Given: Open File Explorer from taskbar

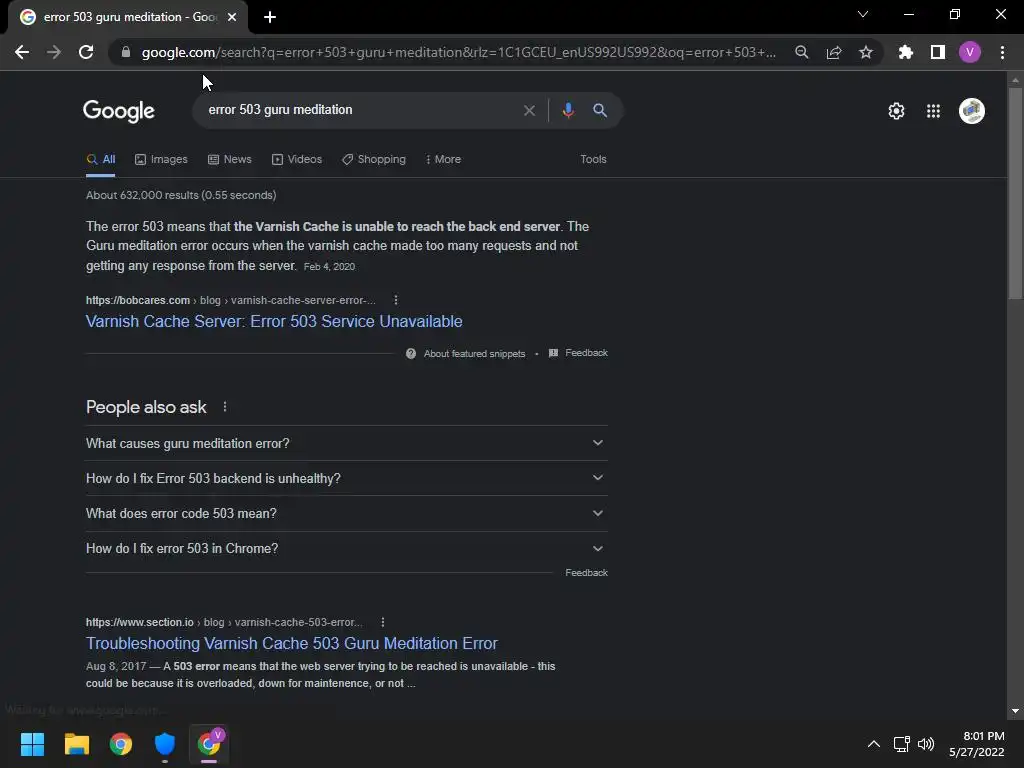Looking at the screenshot, I should click(x=76, y=744).
